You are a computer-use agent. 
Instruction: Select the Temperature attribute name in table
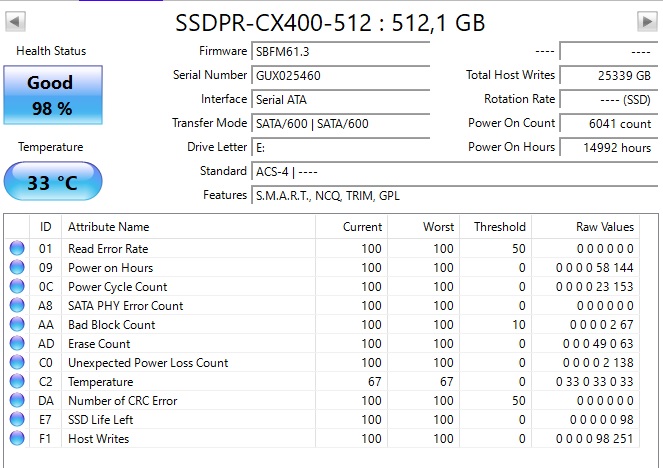click(x=101, y=382)
